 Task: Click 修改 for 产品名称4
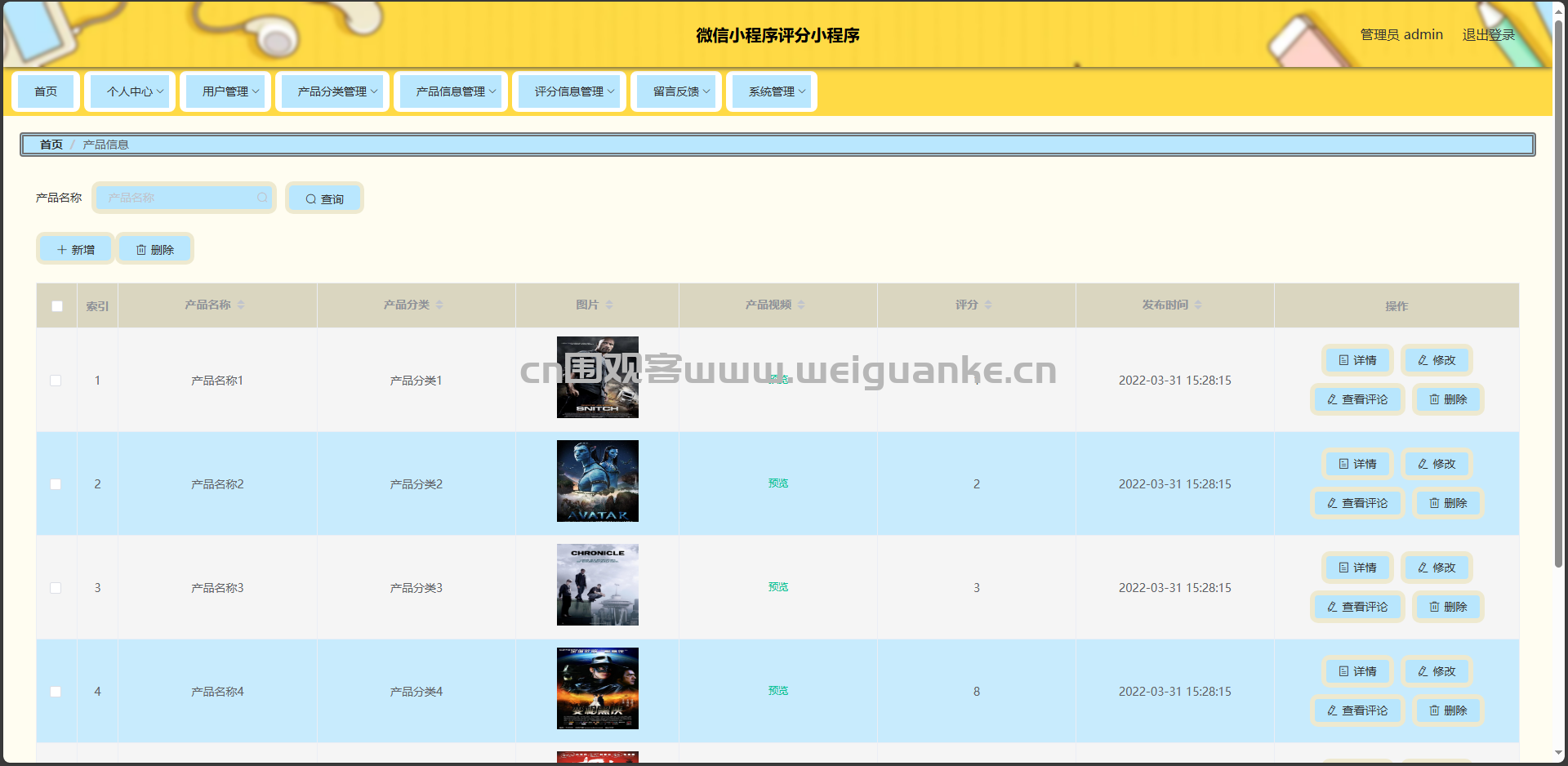[1437, 671]
